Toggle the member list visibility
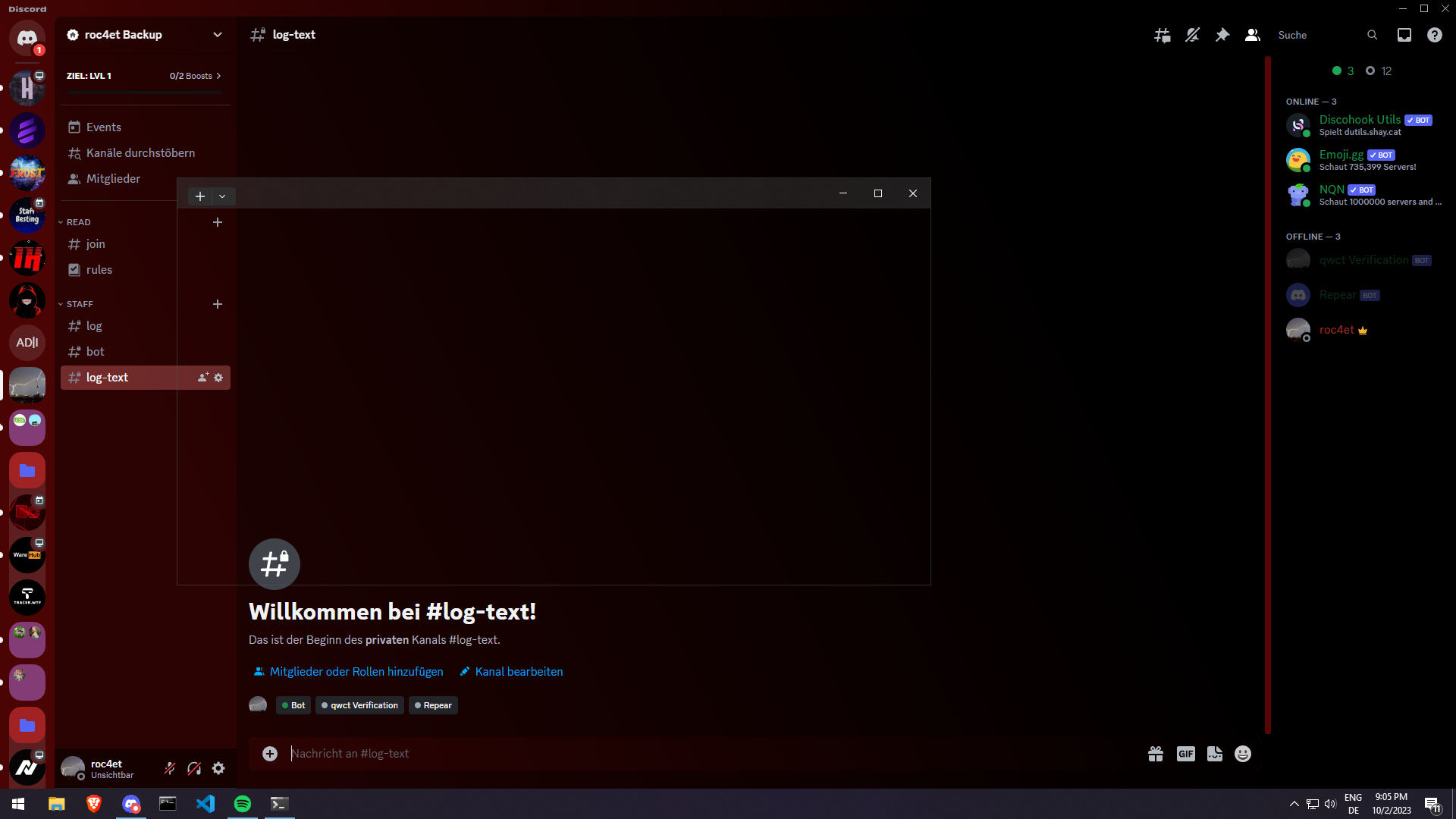This screenshot has height=819, width=1456. (1253, 35)
